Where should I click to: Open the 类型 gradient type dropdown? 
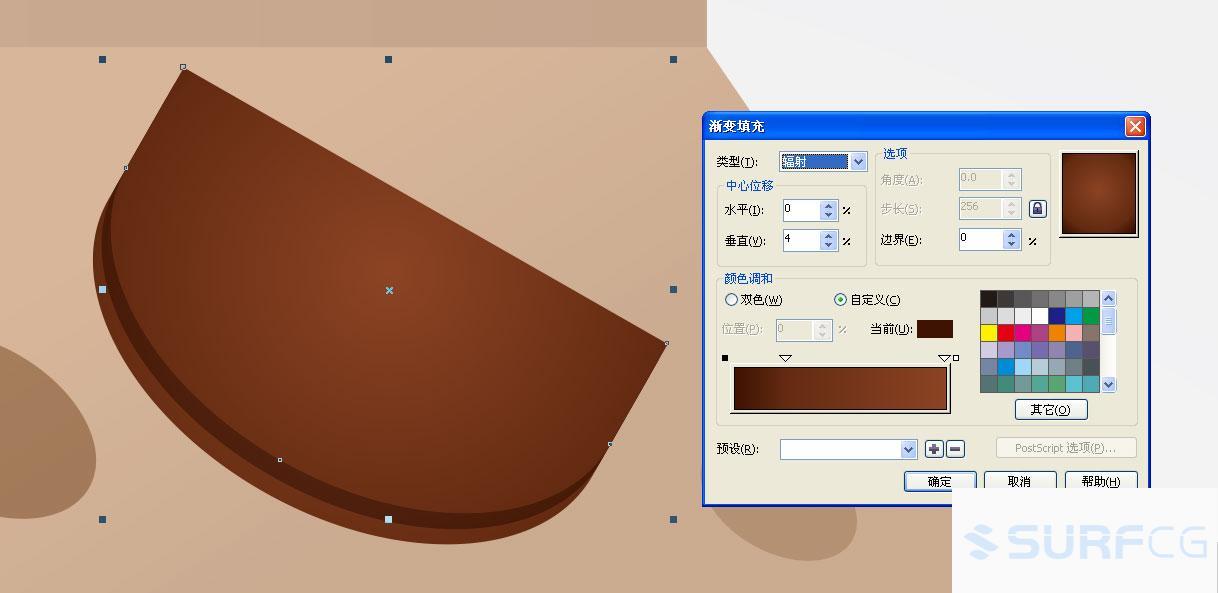tap(858, 161)
